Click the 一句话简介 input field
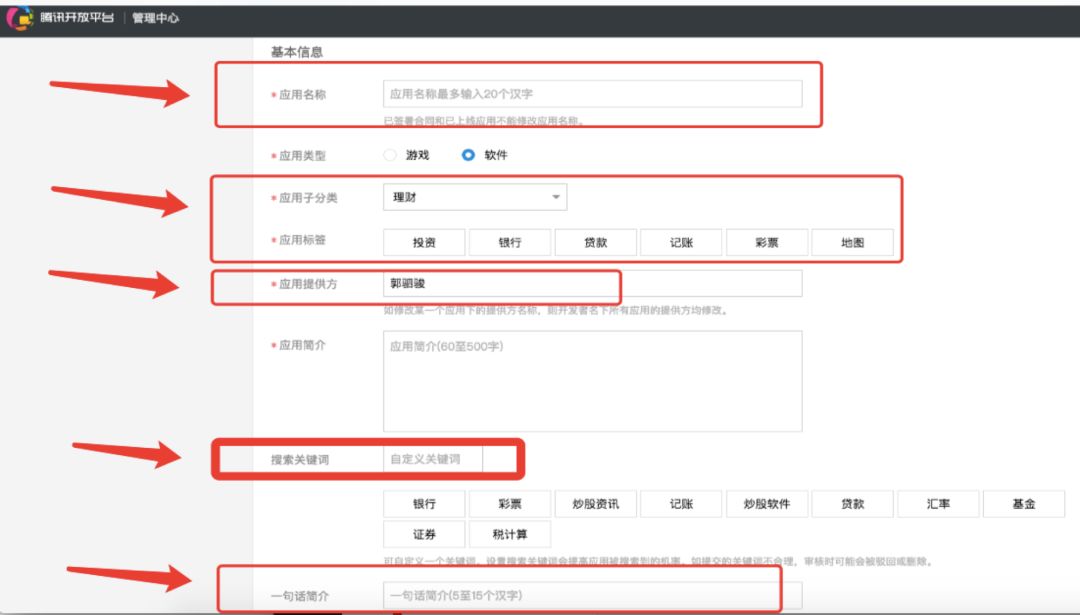Screen dimensions: 1080x615 click(x=592, y=596)
